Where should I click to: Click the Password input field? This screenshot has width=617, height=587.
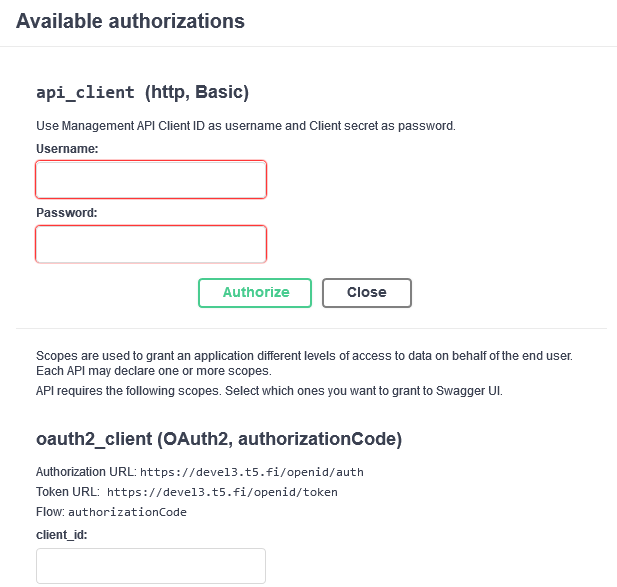pos(151,244)
